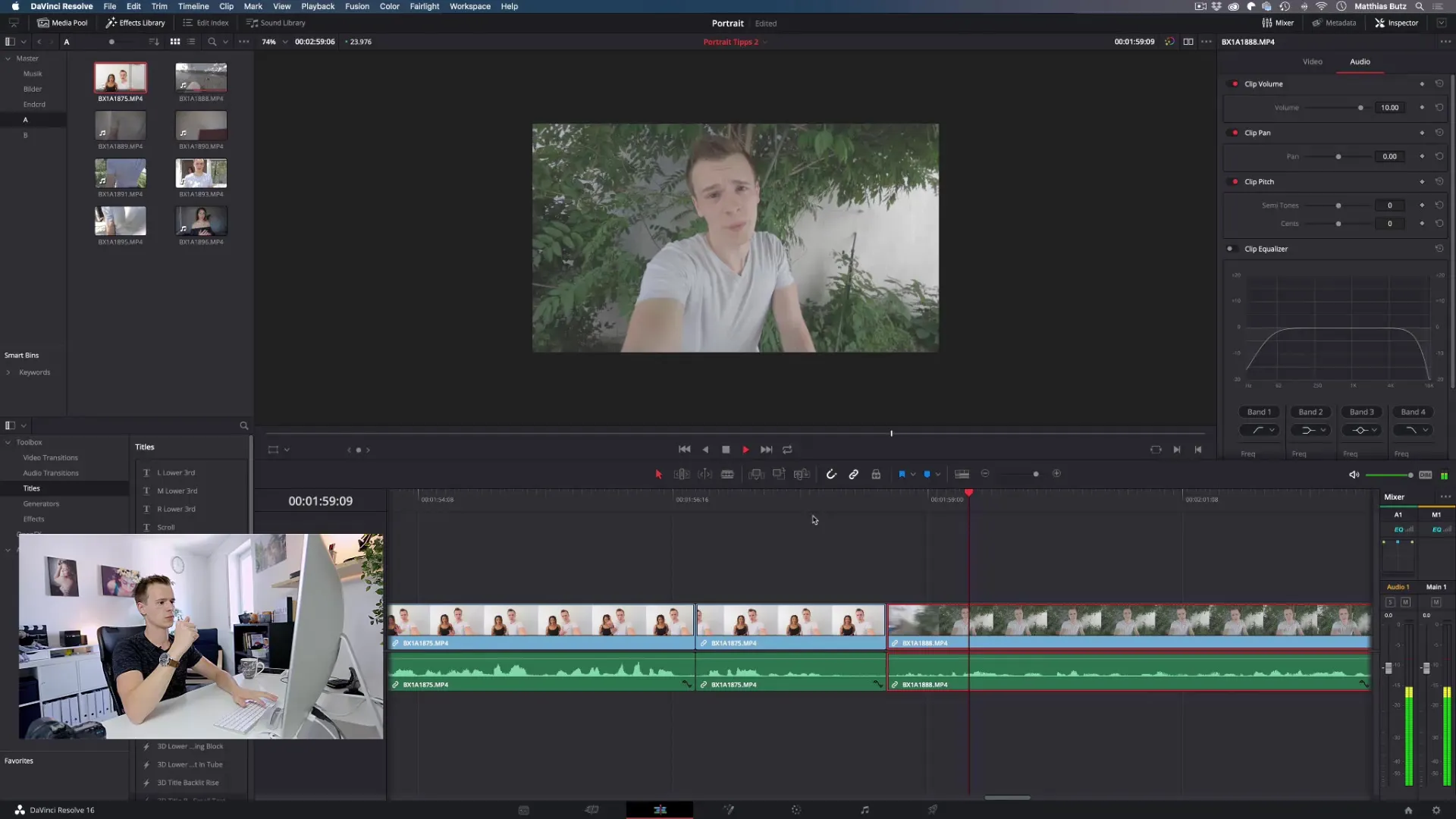1456x819 pixels.
Task: Jump to the last frame
Action: click(767, 449)
